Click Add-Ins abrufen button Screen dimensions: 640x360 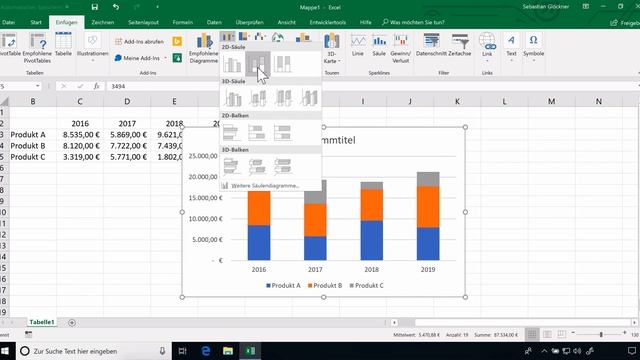139,41
